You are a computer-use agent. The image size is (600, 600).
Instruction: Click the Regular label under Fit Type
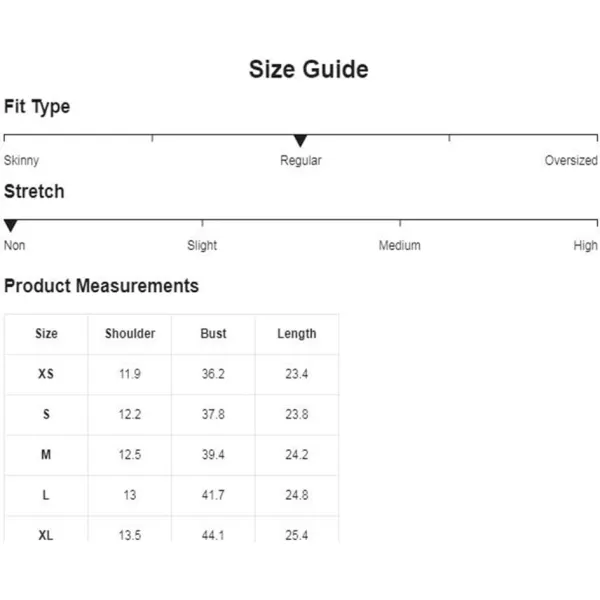[x=301, y=160]
